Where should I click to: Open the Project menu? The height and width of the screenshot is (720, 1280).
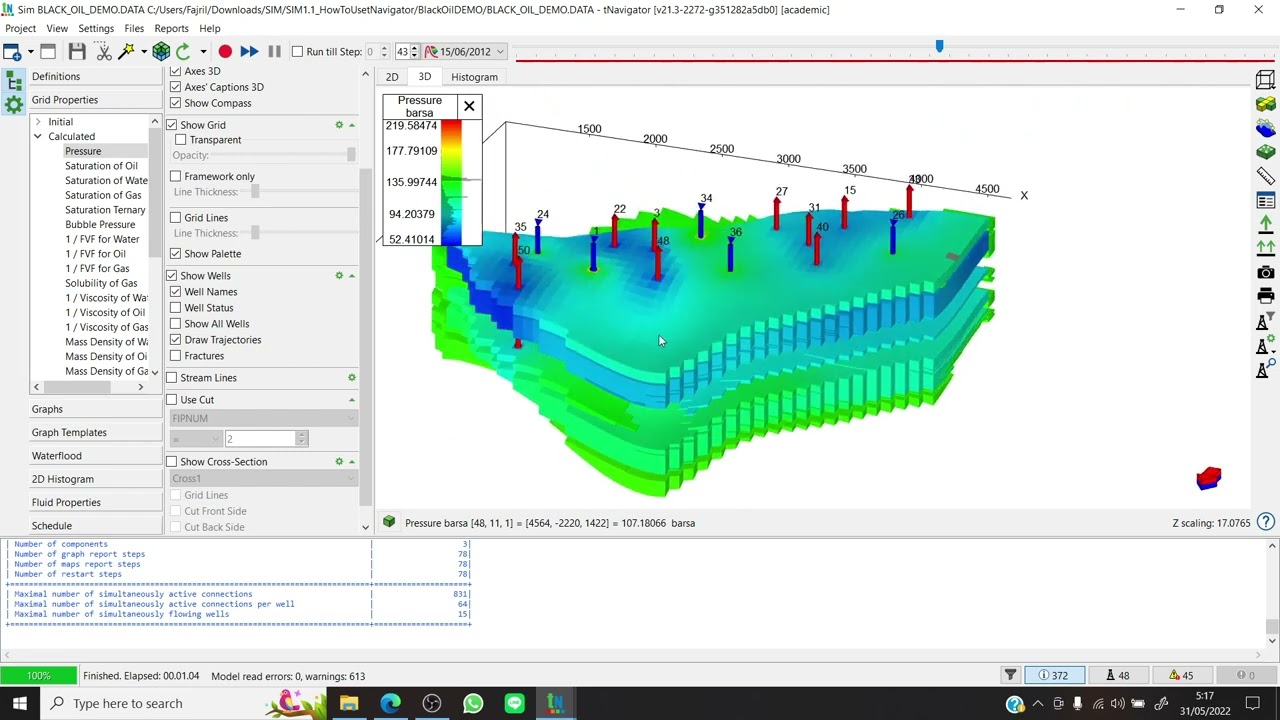coord(20,29)
